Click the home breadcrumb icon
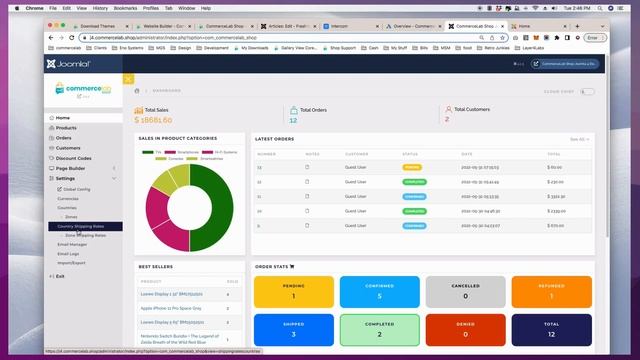This screenshot has height=360, width=640. [137, 91]
